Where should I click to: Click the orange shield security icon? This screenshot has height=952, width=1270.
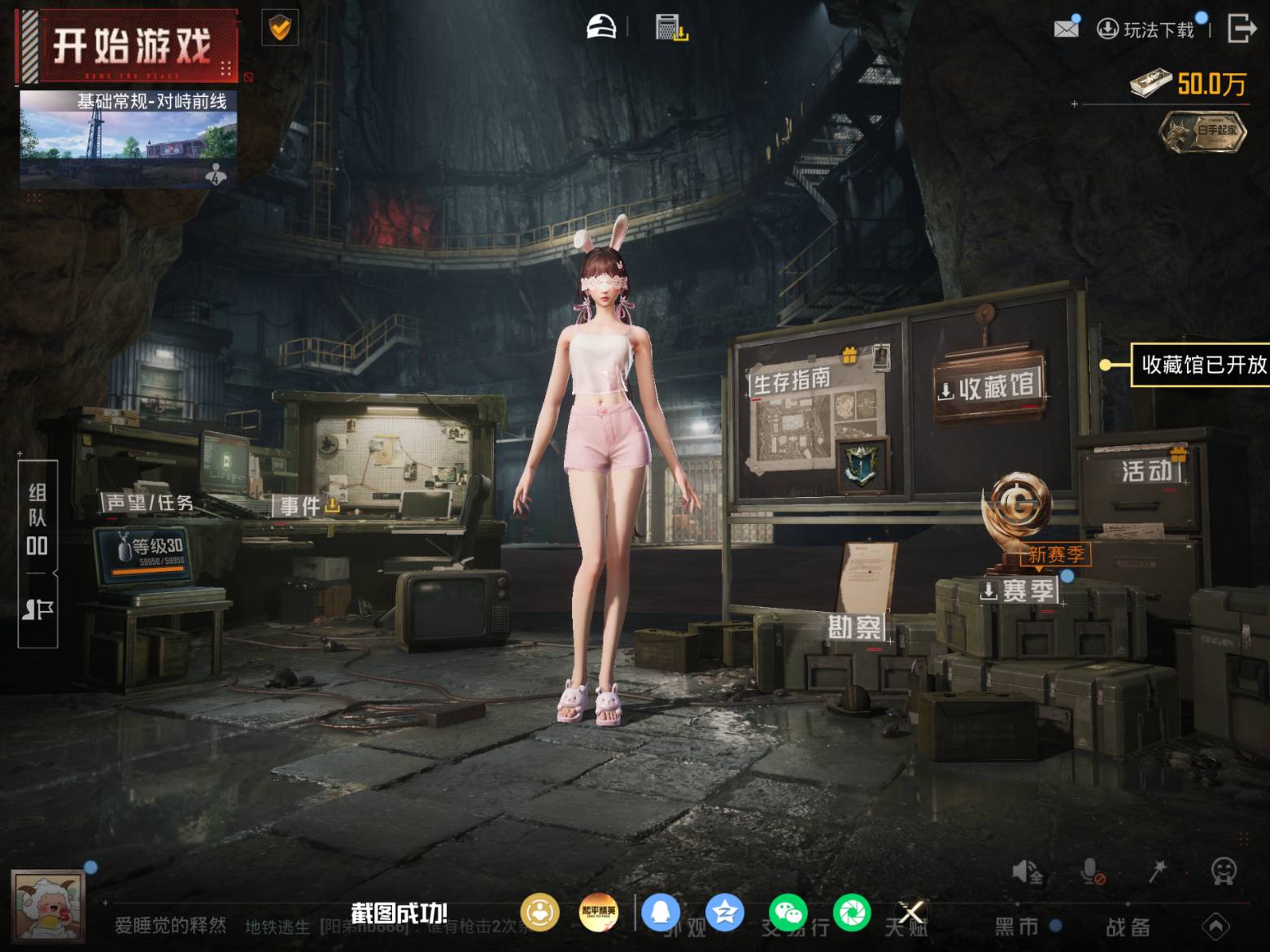[x=280, y=28]
